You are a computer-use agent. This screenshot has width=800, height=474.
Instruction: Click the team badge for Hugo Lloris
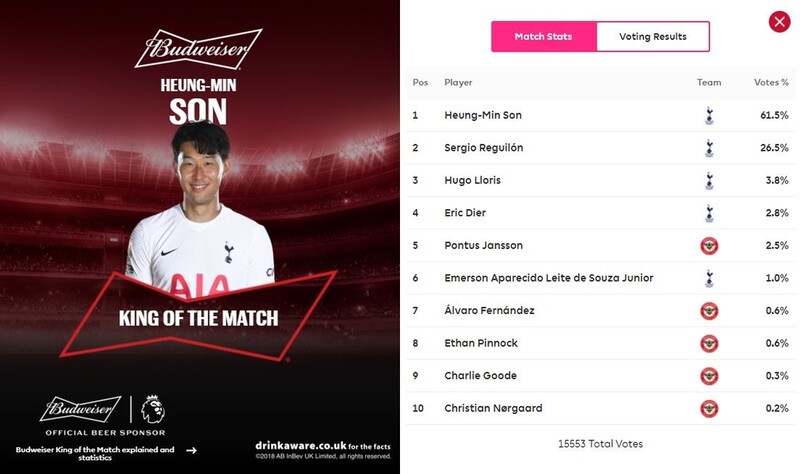709,180
